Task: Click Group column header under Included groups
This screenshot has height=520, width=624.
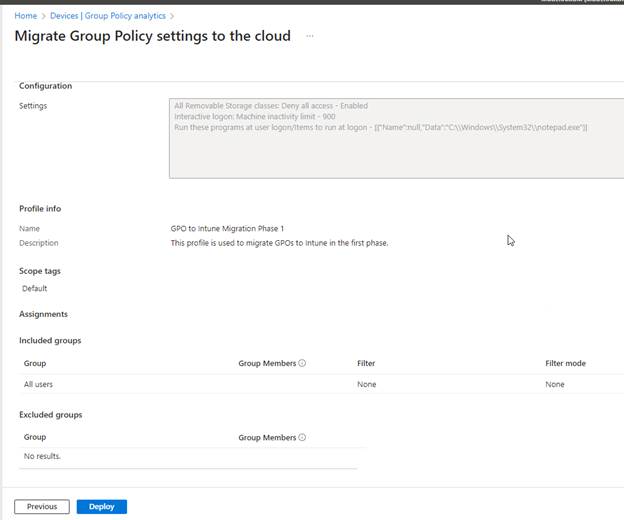Action: click(x=35, y=364)
